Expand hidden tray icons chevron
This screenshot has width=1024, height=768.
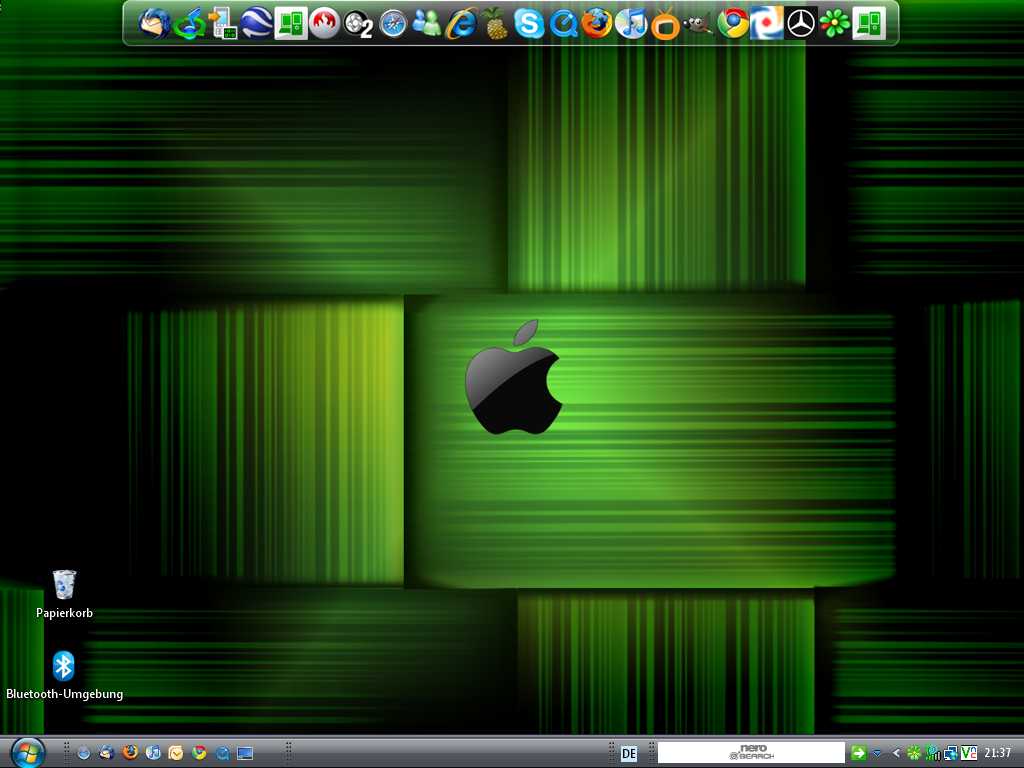pos(897,753)
